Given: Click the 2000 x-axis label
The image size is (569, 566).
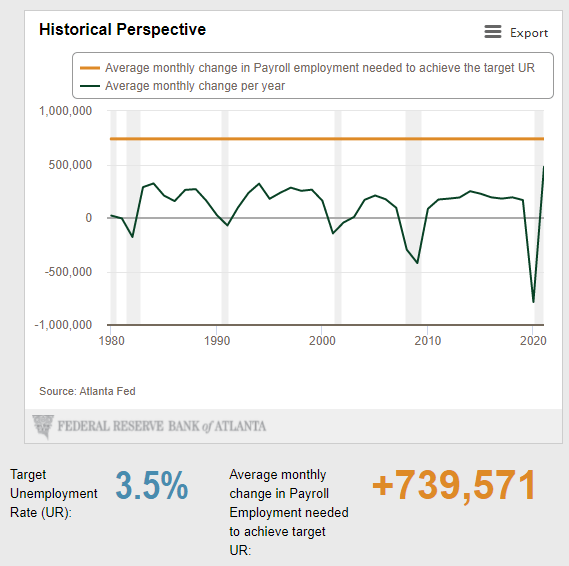Looking at the screenshot, I should pos(322,341).
